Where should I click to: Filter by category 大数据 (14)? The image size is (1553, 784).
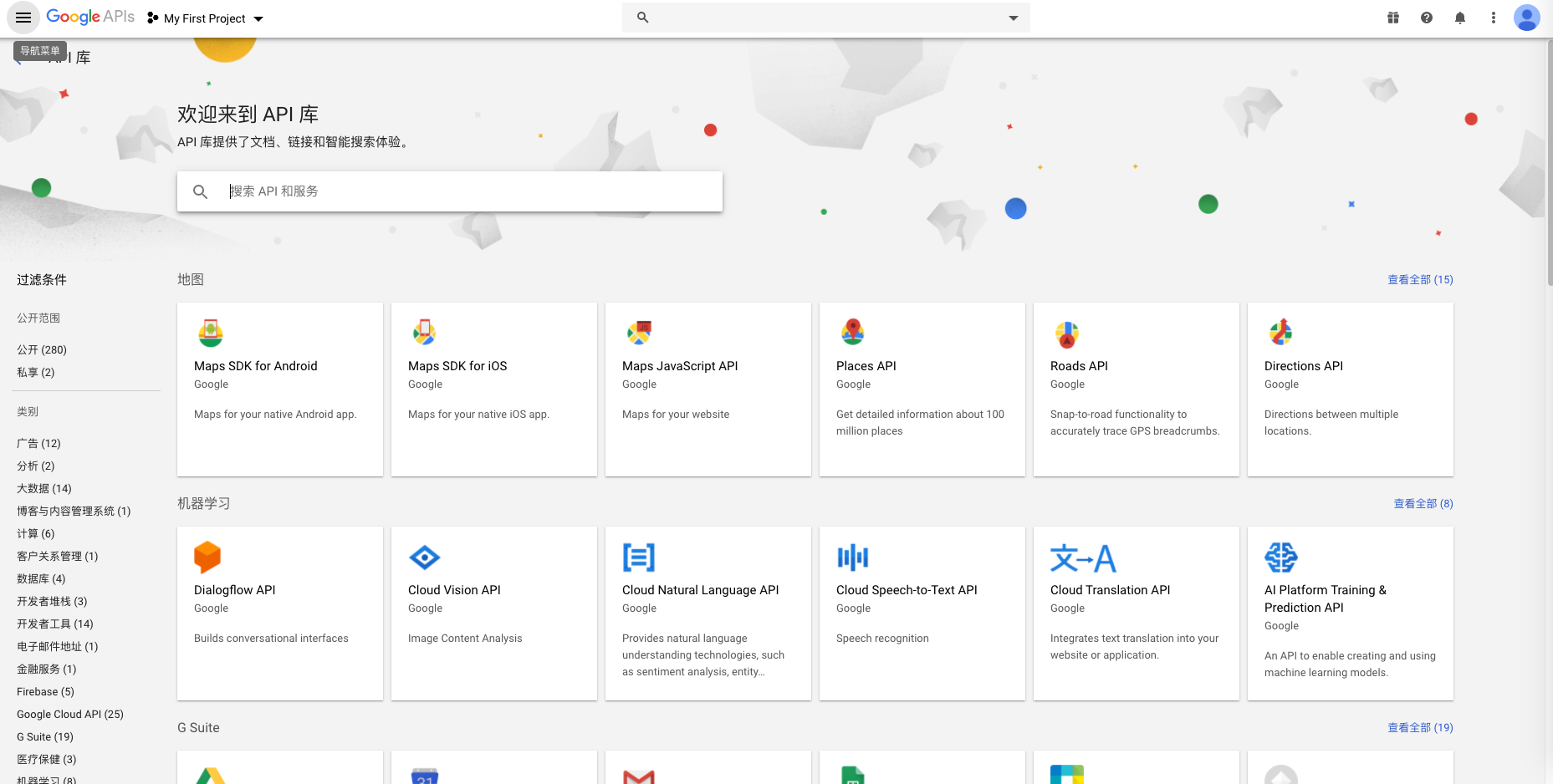[44, 489]
